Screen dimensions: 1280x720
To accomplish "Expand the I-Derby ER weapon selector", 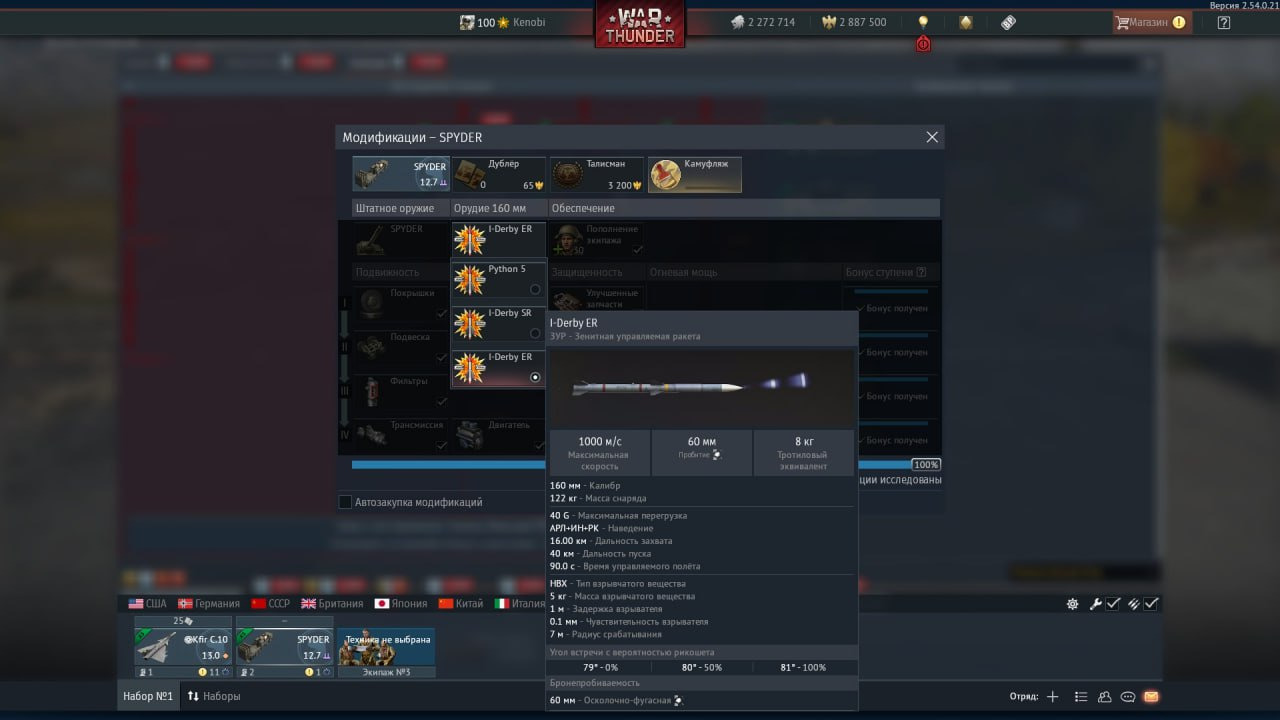I will 498,240.
